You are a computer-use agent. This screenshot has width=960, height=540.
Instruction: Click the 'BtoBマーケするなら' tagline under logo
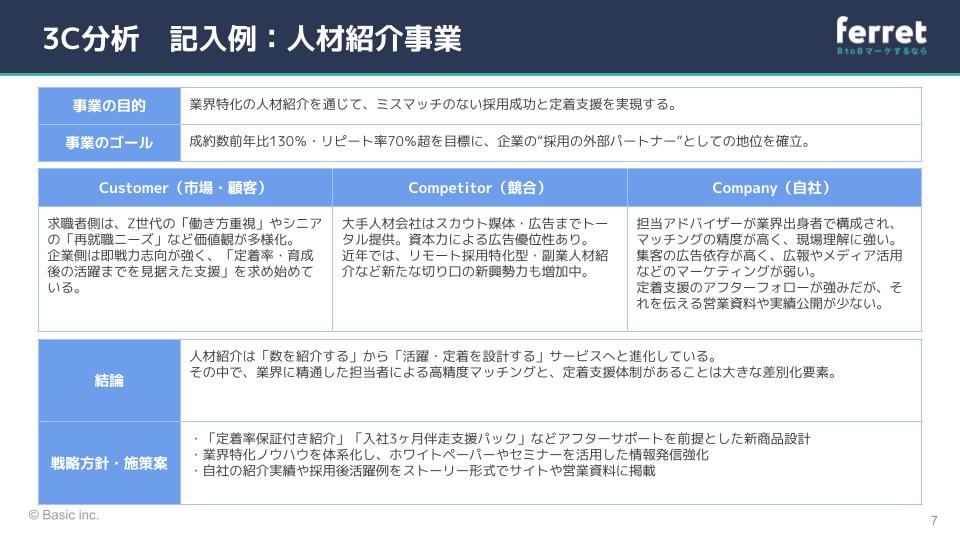pos(882,51)
